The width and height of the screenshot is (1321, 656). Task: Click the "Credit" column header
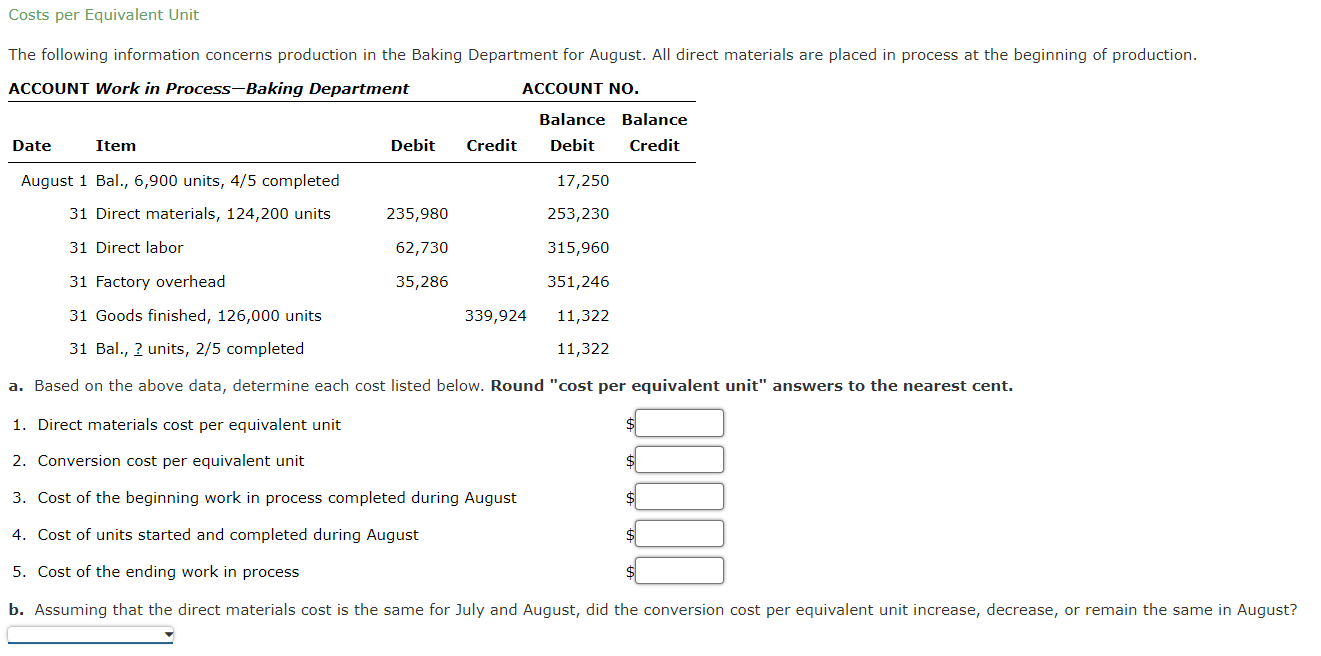point(491,145)
